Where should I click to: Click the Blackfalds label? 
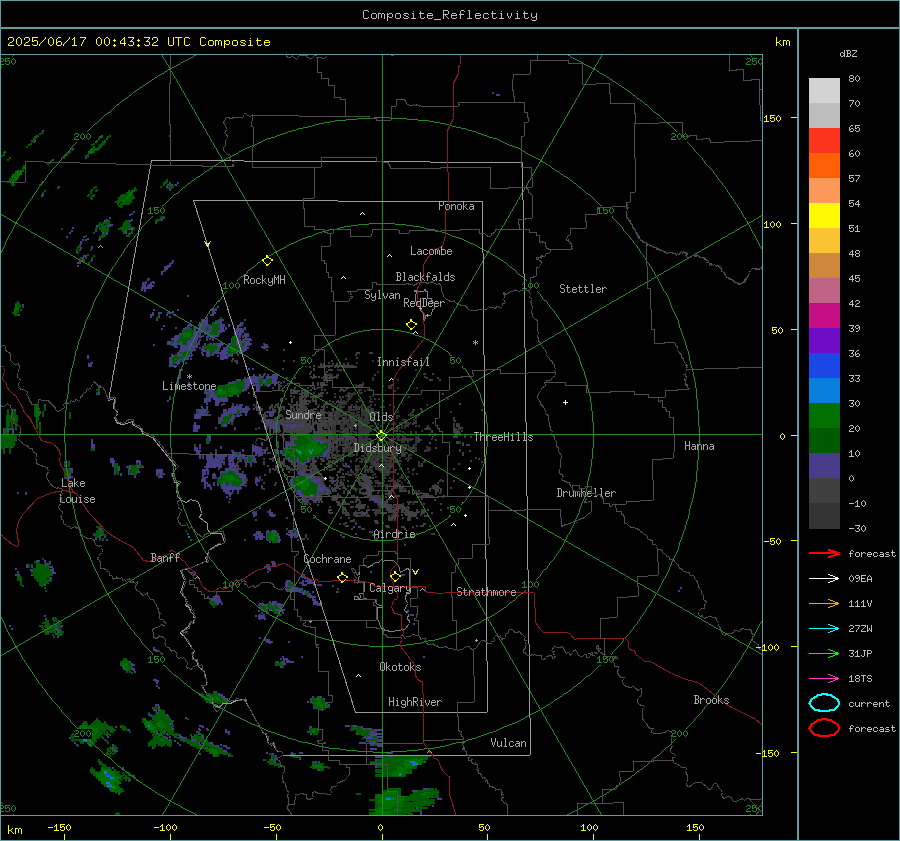pyautogui.click(x=425, y=277)
